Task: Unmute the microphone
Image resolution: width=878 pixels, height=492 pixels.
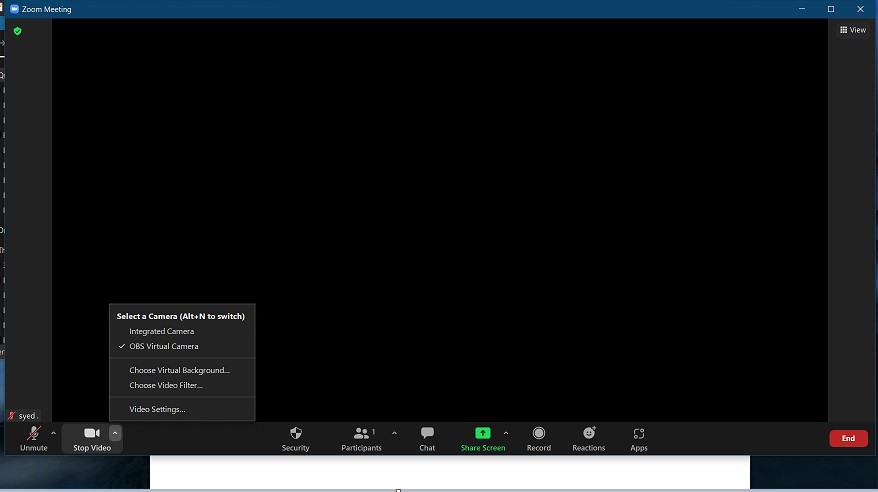Action: 34,438
